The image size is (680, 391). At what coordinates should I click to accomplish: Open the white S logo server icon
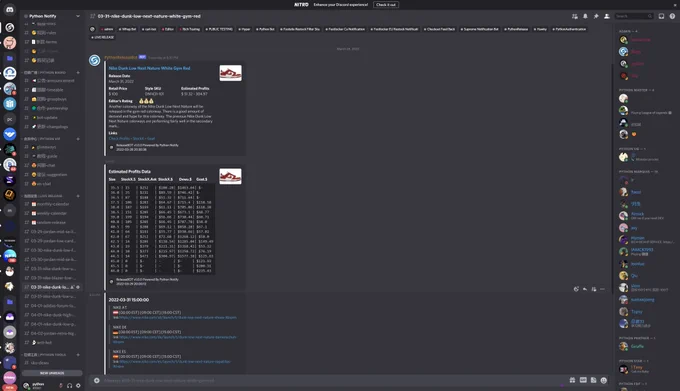point(10,27)
